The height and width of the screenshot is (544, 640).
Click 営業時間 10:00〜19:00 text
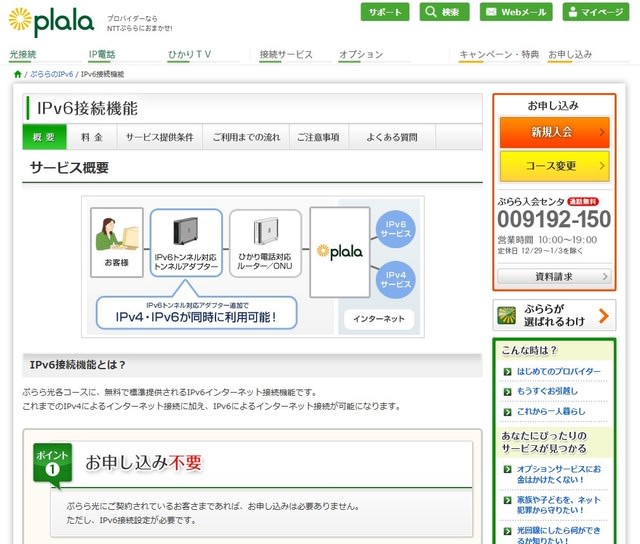547,240
